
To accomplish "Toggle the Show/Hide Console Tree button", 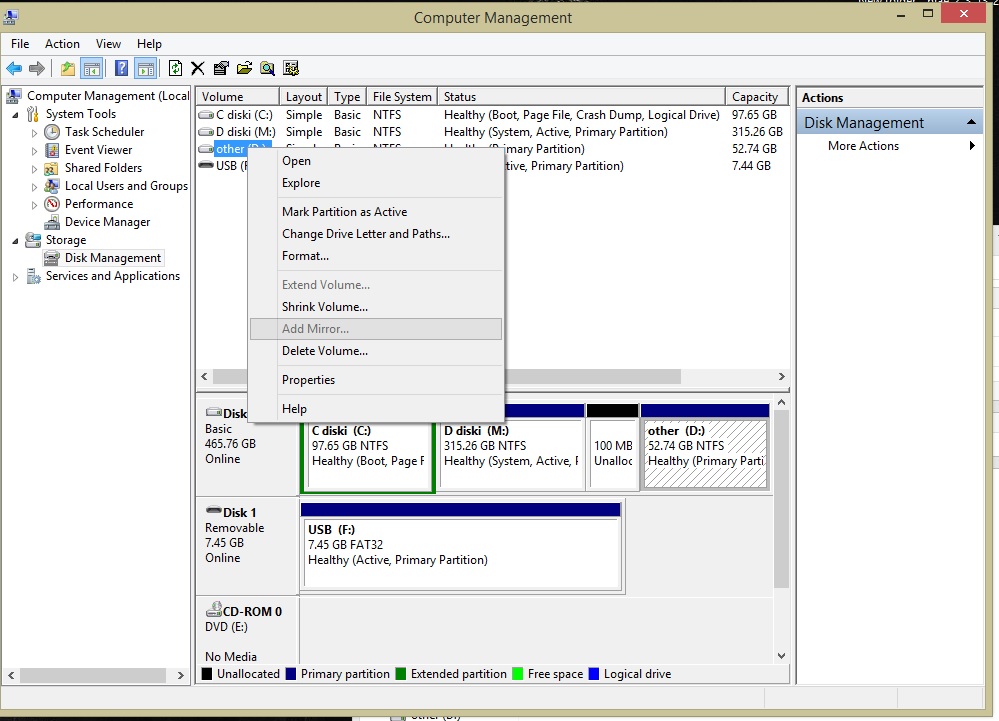I will click(x=91, y=68).
